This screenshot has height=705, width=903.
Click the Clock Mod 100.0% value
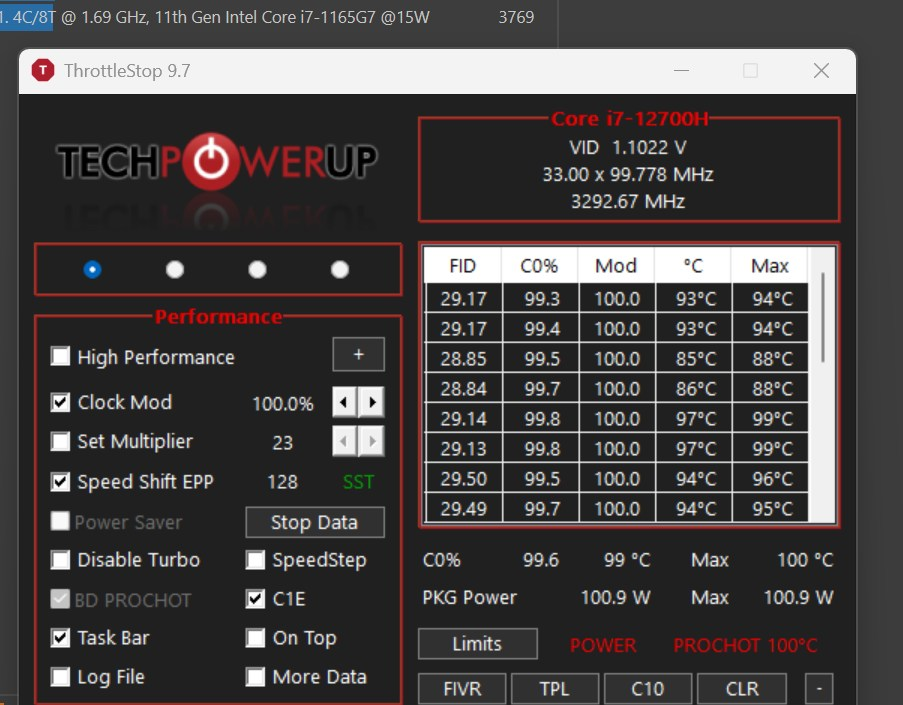click(x=283, y=403)
